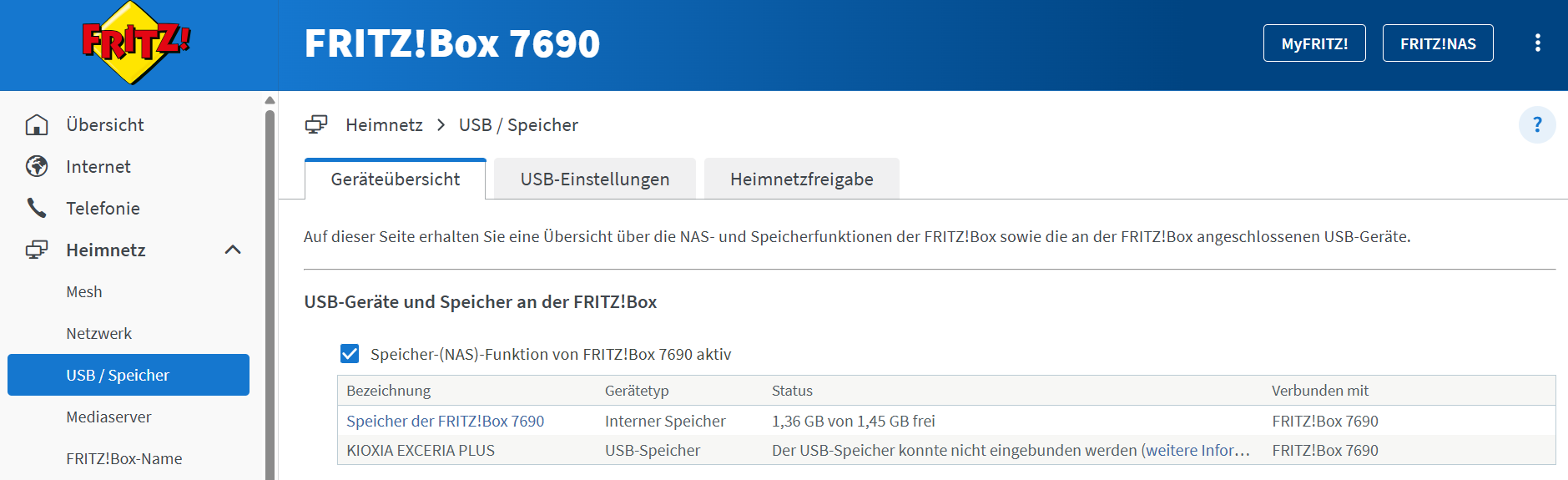This screenshot has height=480, width=1568.
Task: Click the Internet globe icon
Action: [x=37, y=167]
